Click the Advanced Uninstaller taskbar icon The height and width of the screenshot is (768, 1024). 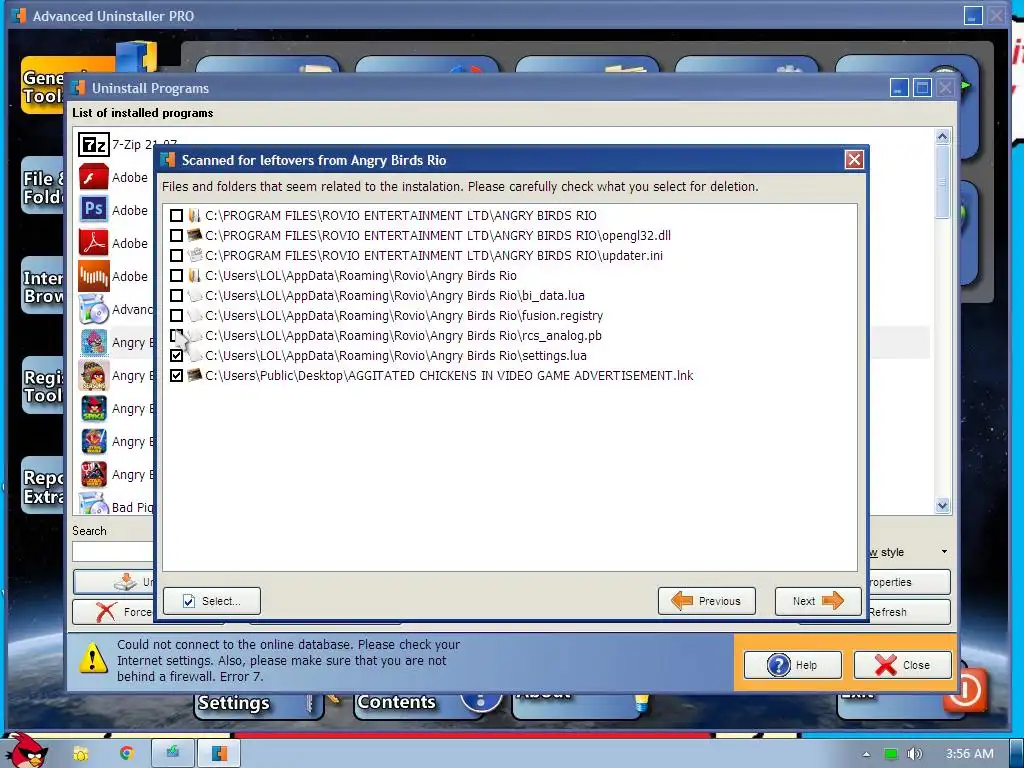click(219, 753)
